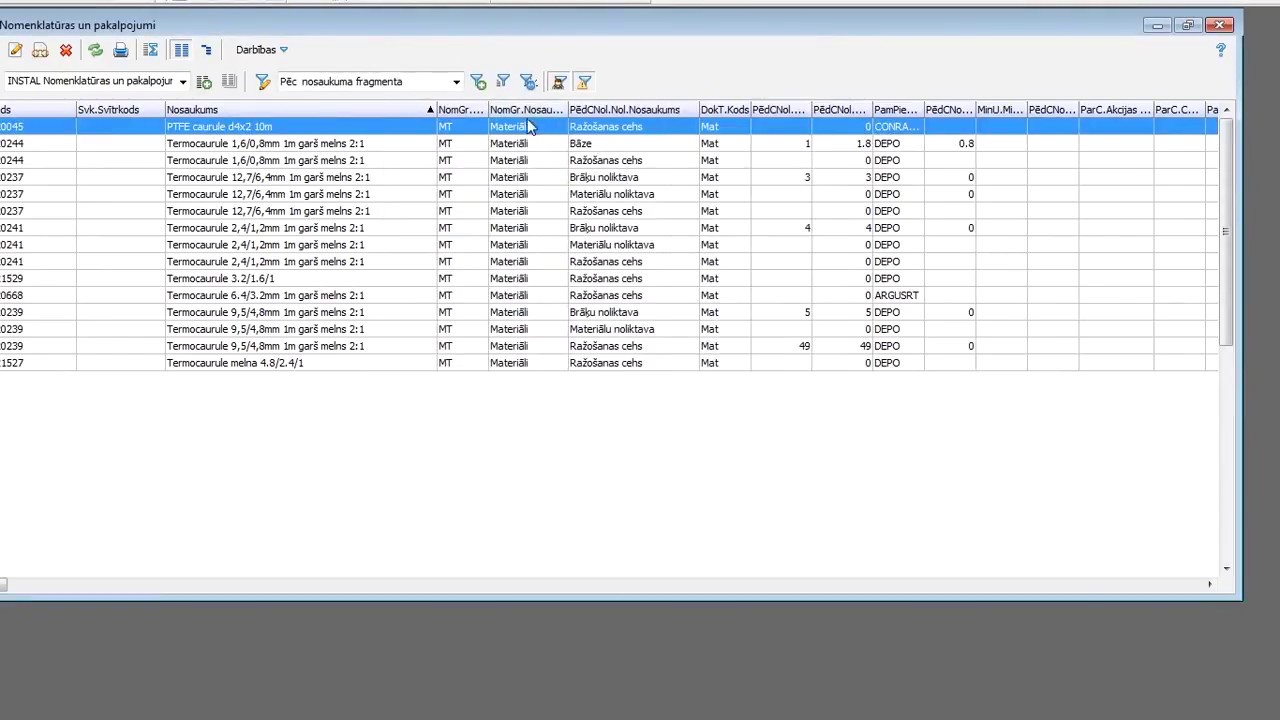Click the MinU.Mi... column header
The height and width of the screenshot is (720, 1280).
click(1000, 110)
